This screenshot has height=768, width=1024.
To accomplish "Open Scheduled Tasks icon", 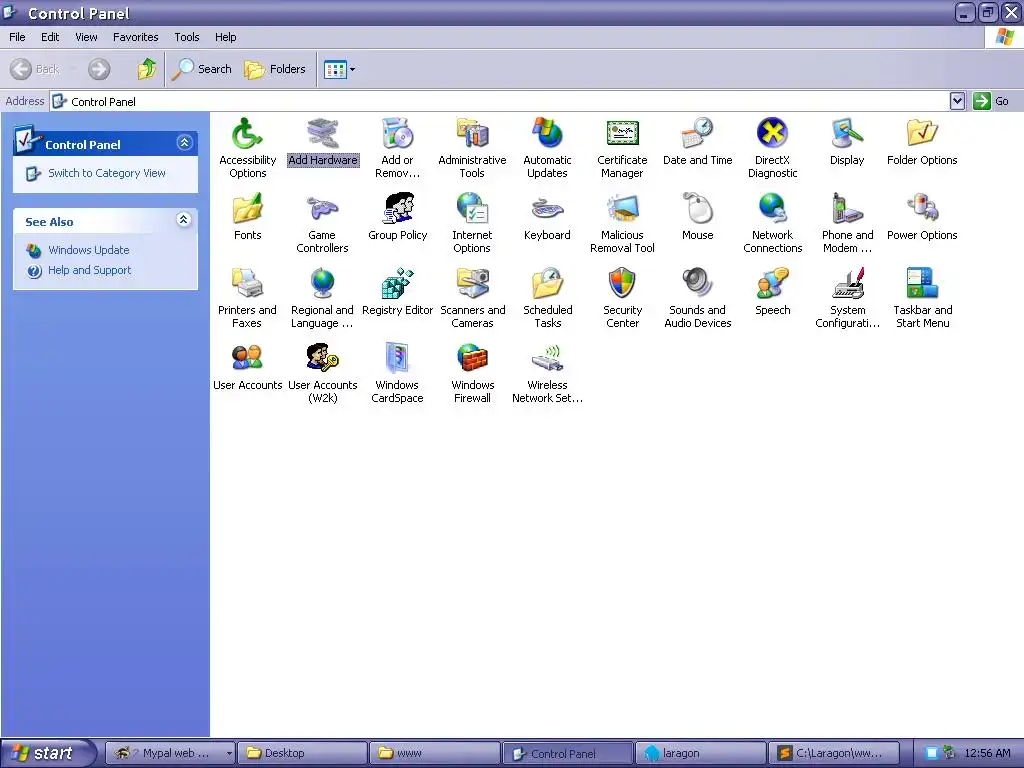I will [547, 284].
